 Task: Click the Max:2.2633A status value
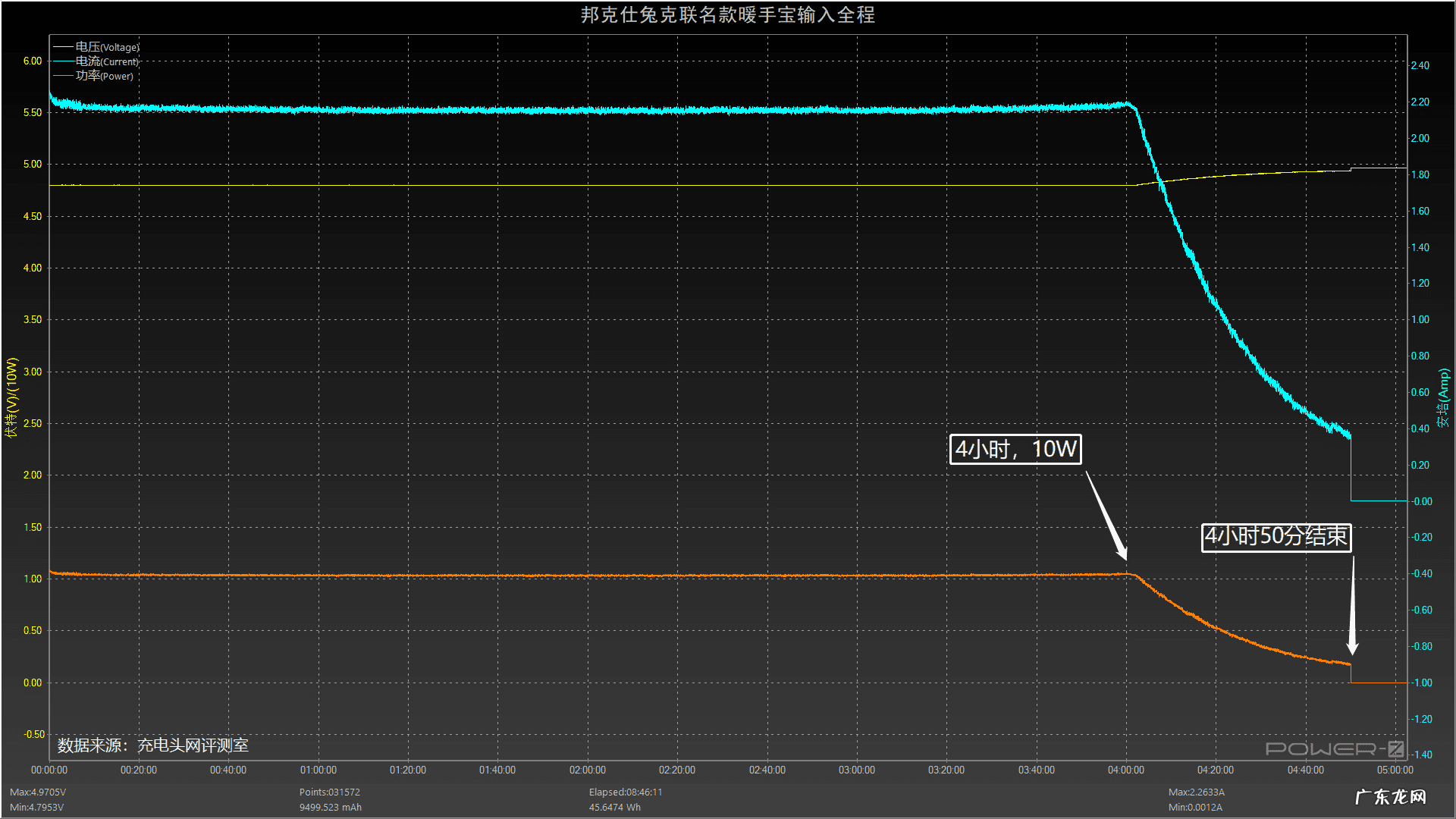[1196, 792]
